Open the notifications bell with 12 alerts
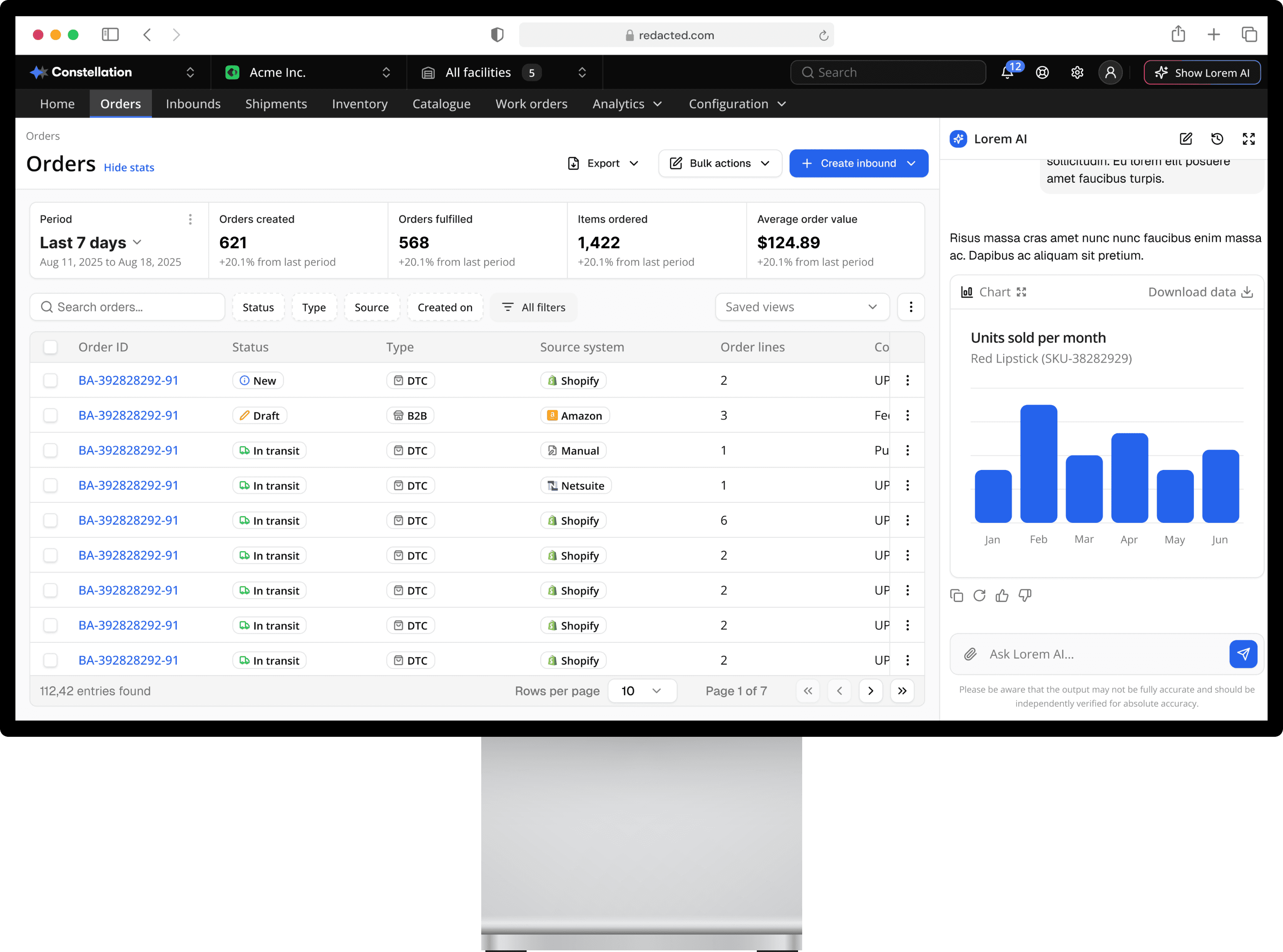This screenshot has height=952, width=1283. (1007, 72)
